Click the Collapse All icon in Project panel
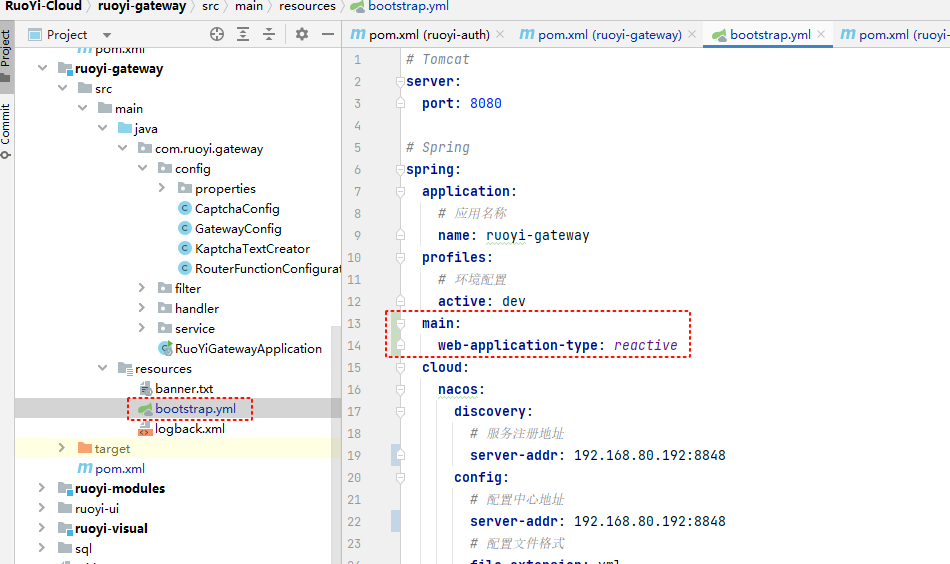Viewport: 950px width, 564px height. pyautogui.click(x=269, y=34)
